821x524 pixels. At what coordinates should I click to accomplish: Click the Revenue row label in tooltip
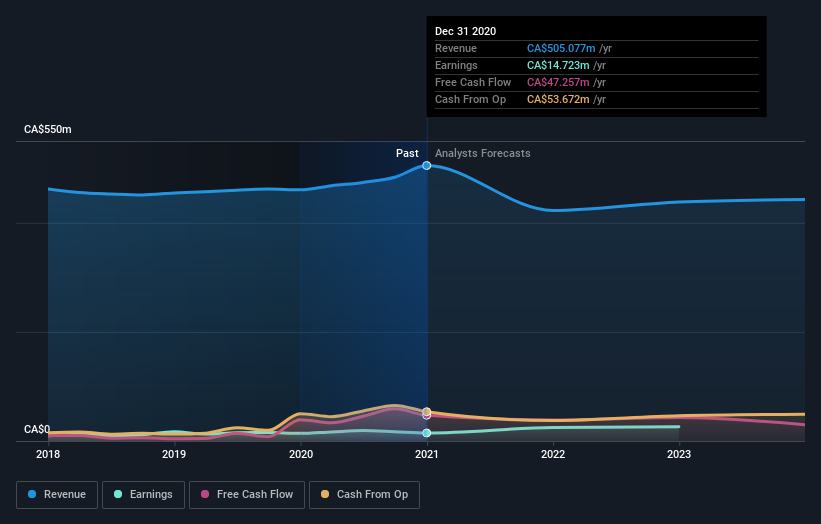click(x=456, y=48)
